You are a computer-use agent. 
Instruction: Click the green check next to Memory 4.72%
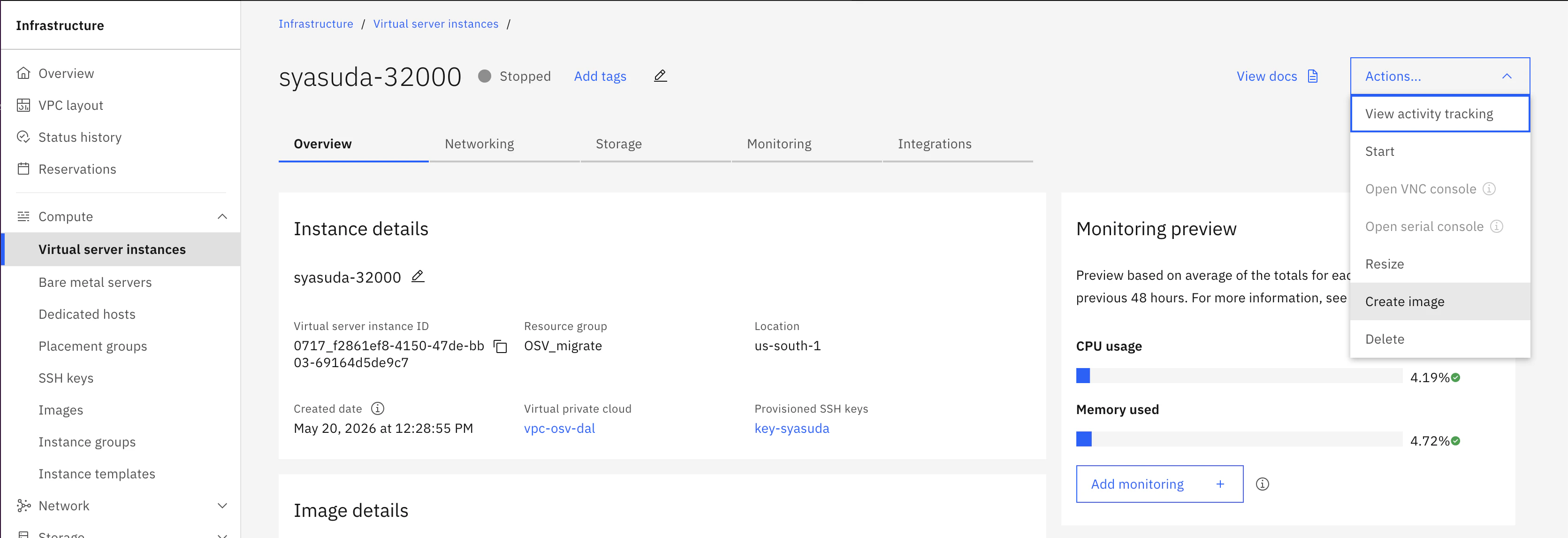[x=1455, y=441]
